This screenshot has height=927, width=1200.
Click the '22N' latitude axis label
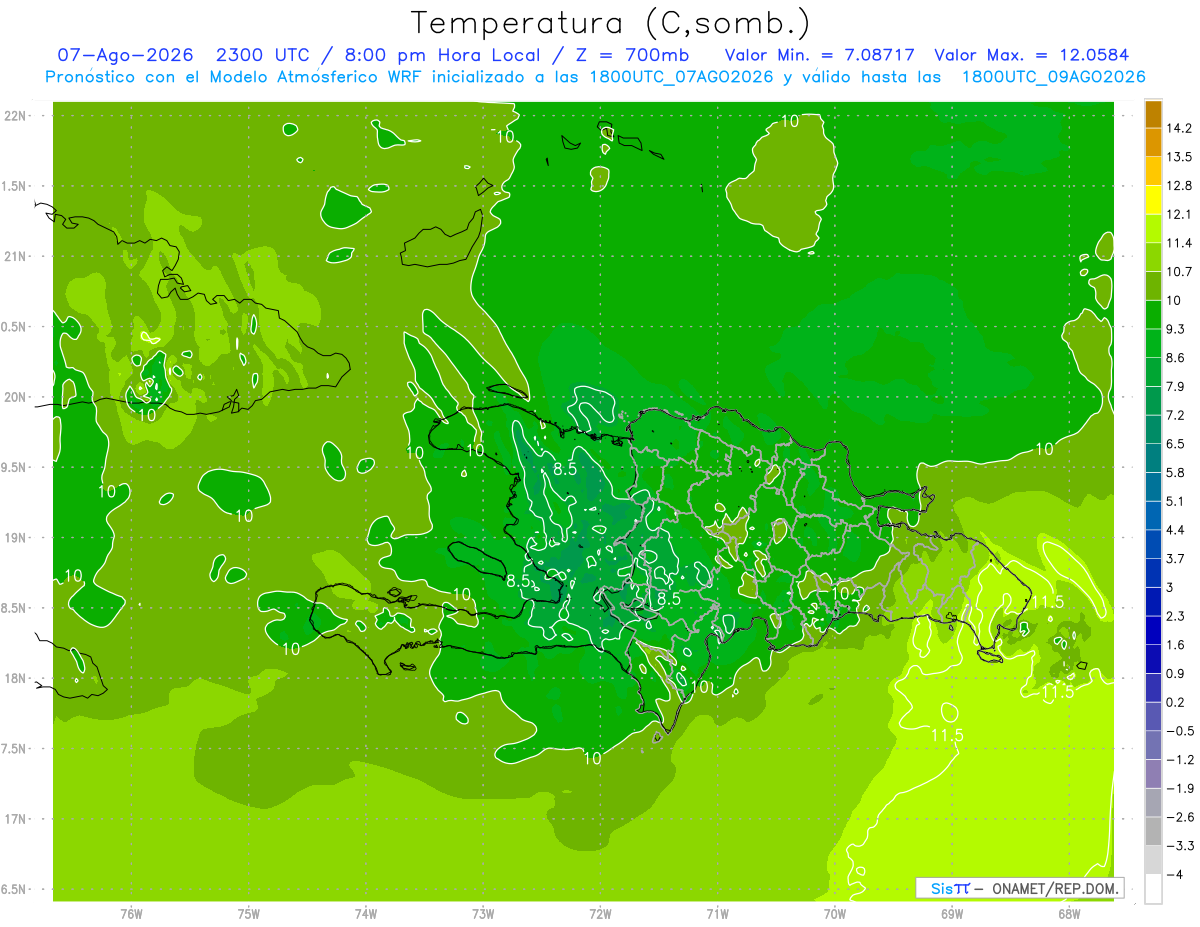pos(17,115)
